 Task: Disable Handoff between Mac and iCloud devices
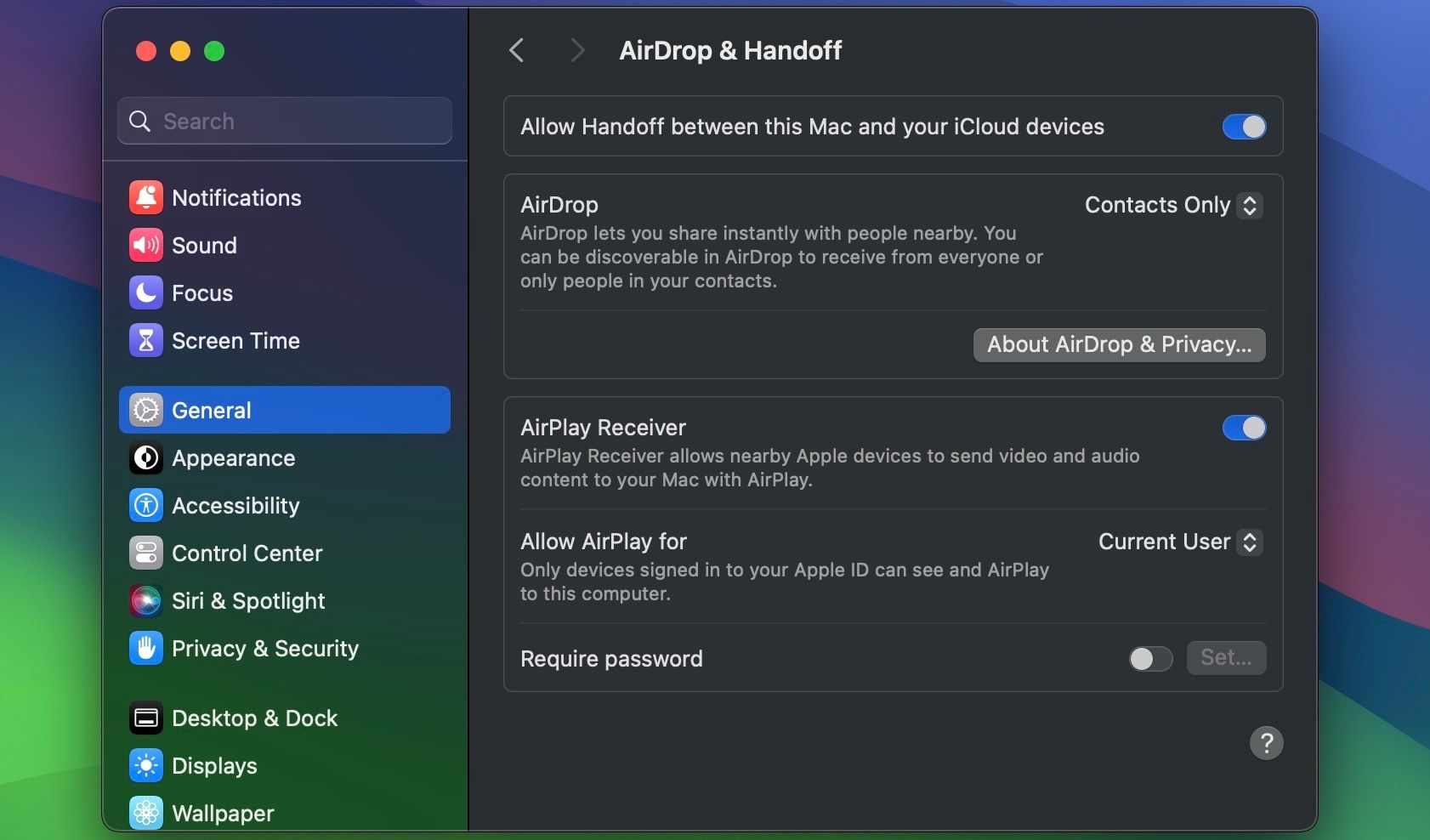(x=1244, y=127)
